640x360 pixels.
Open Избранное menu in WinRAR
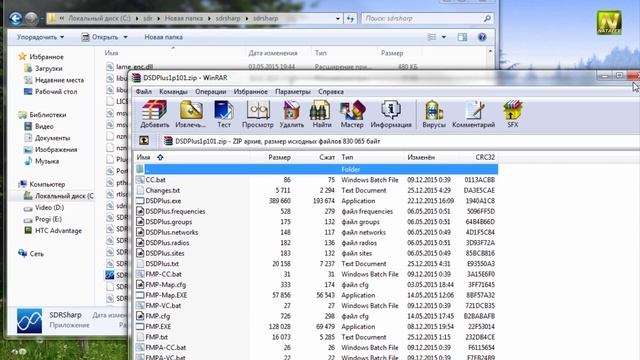pos(251,92)
